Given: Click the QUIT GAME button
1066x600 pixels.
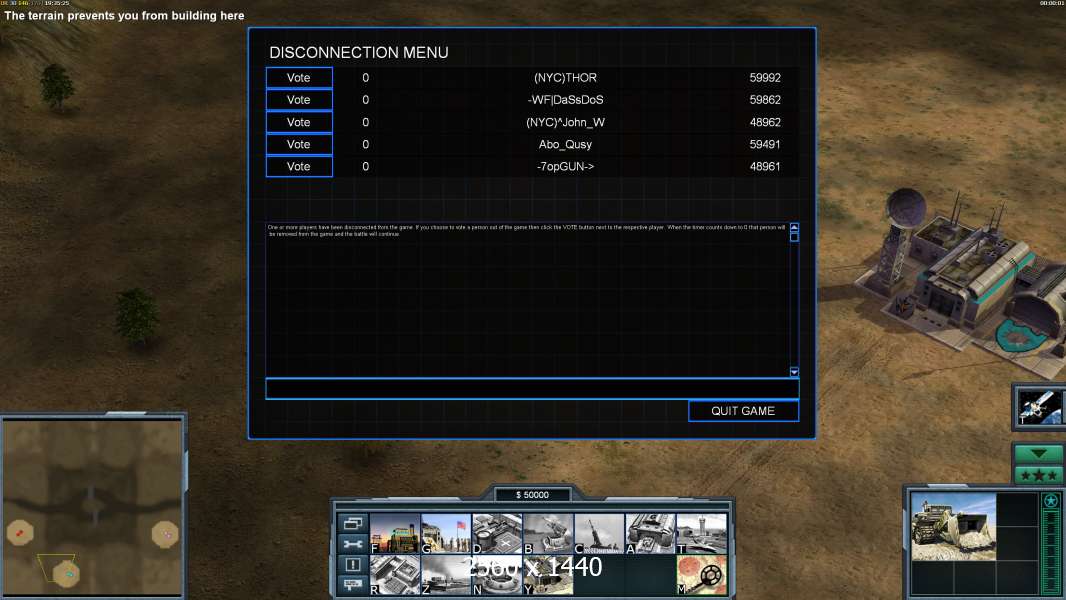Looking at the screenshot, I should [743, 411].
